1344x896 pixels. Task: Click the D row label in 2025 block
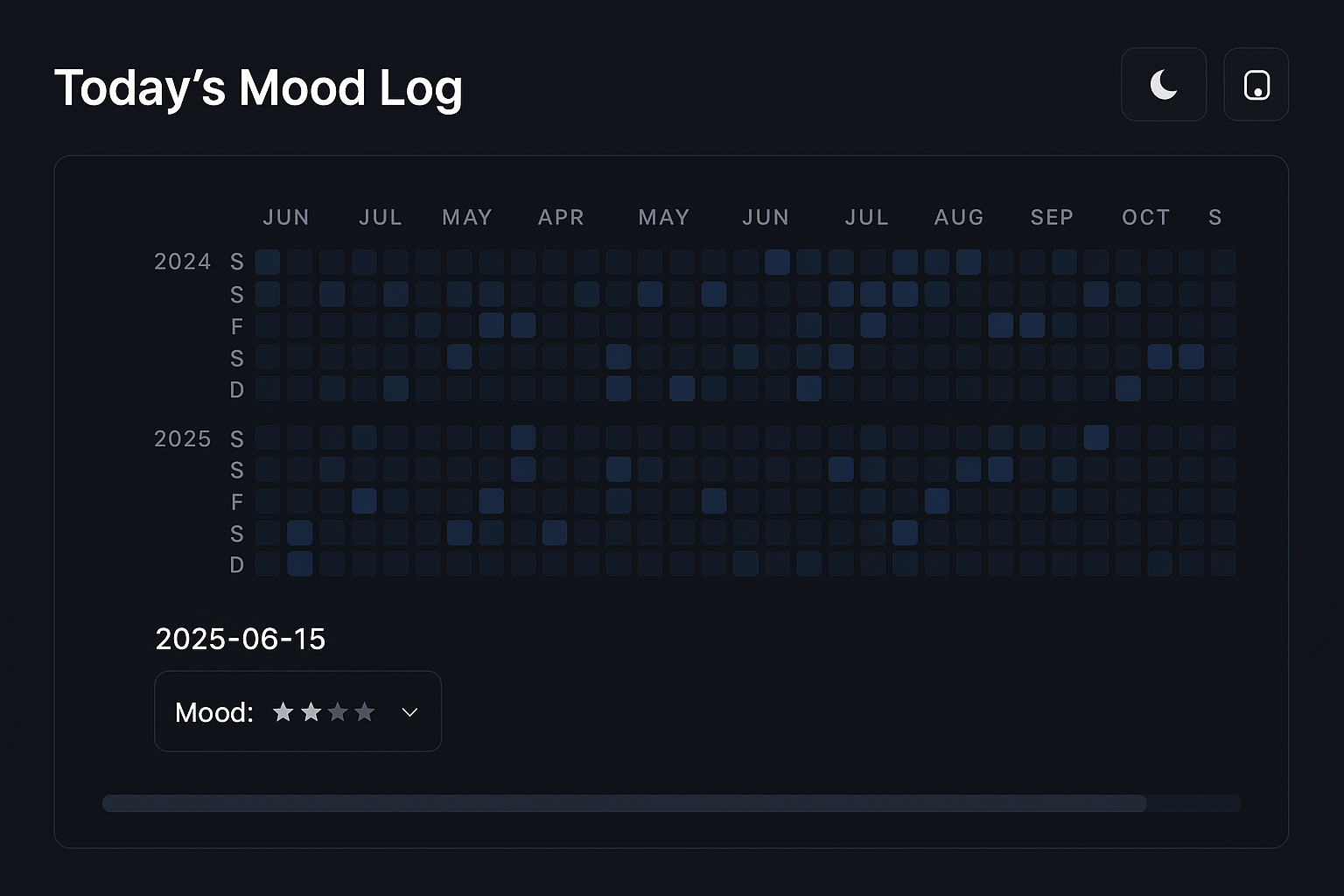pos(237,564)
